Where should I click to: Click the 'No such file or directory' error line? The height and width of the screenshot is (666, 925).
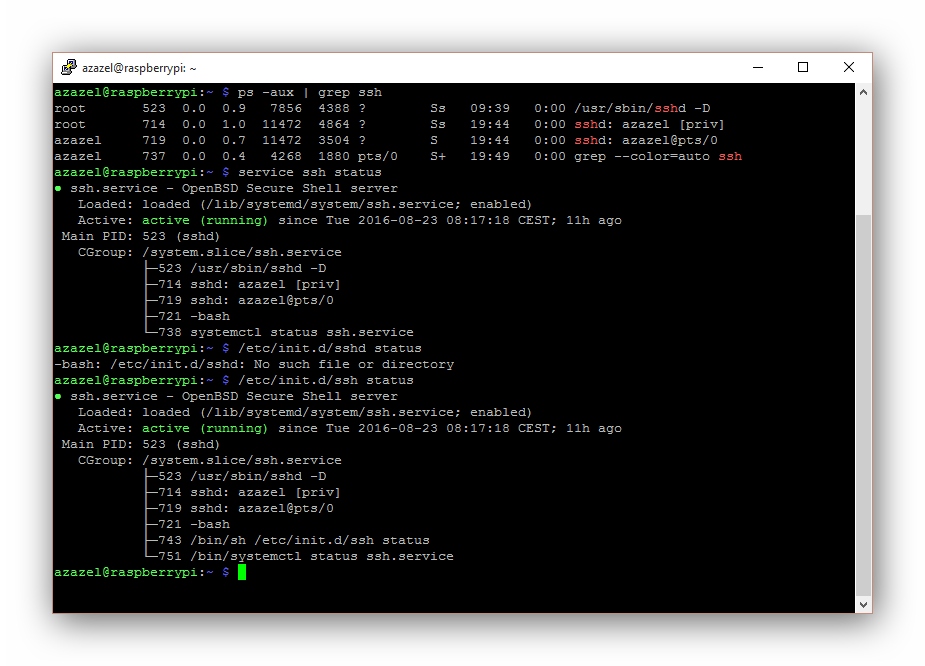[254, 365]
